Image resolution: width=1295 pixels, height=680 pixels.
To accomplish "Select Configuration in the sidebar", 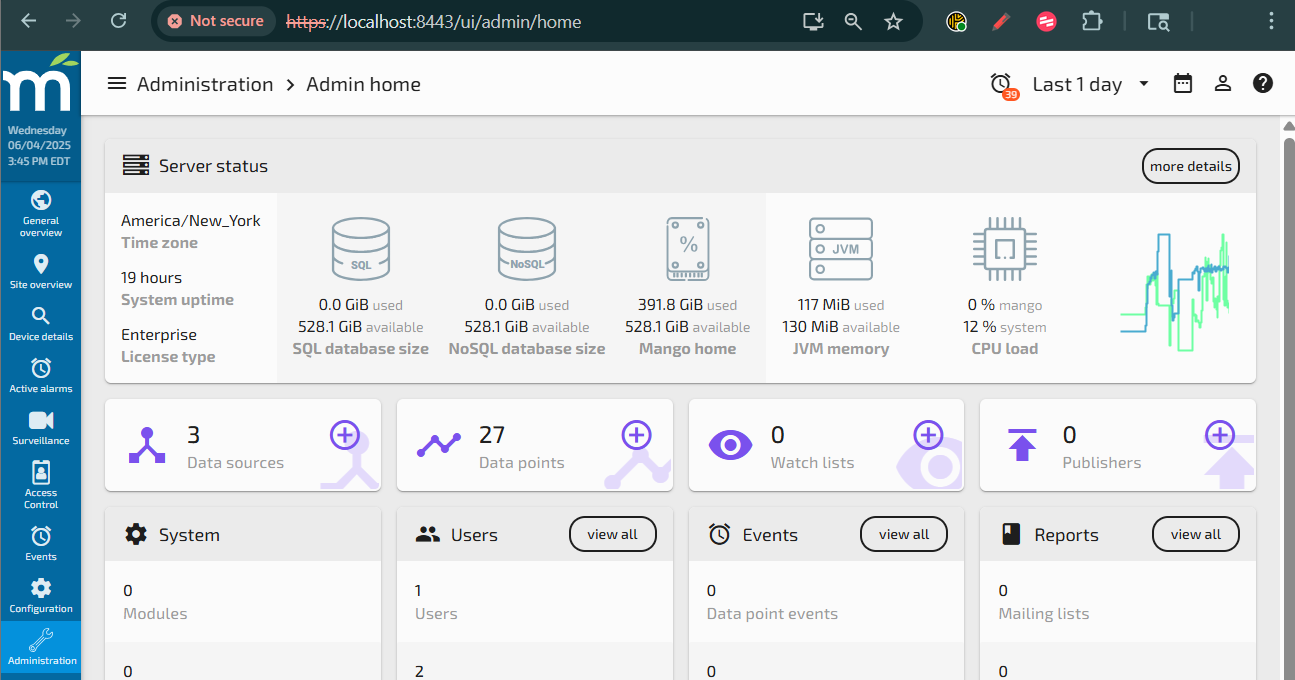I will tap(41, 596).
